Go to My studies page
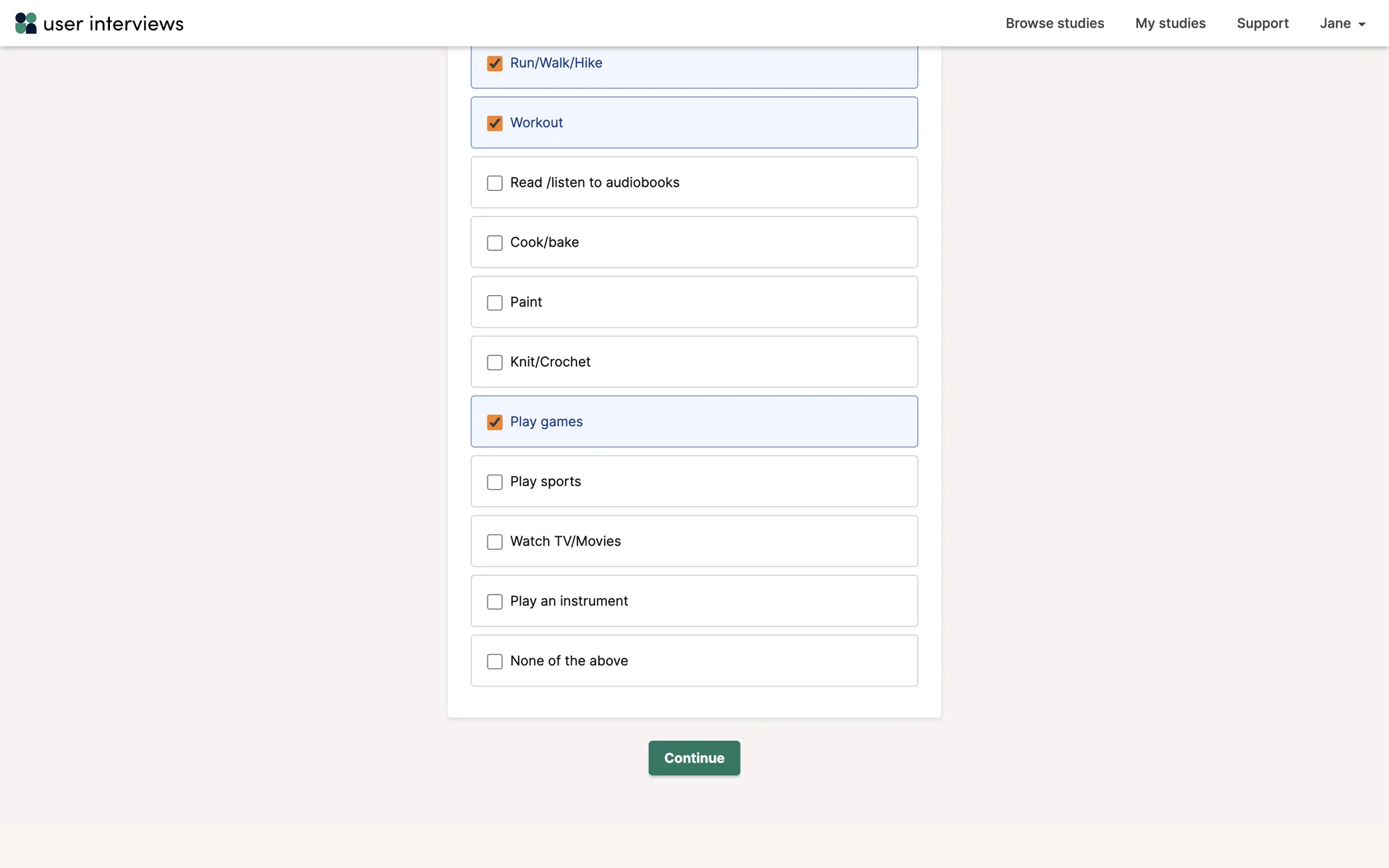Screen dimensions: 1389x868 [1170, 23]
